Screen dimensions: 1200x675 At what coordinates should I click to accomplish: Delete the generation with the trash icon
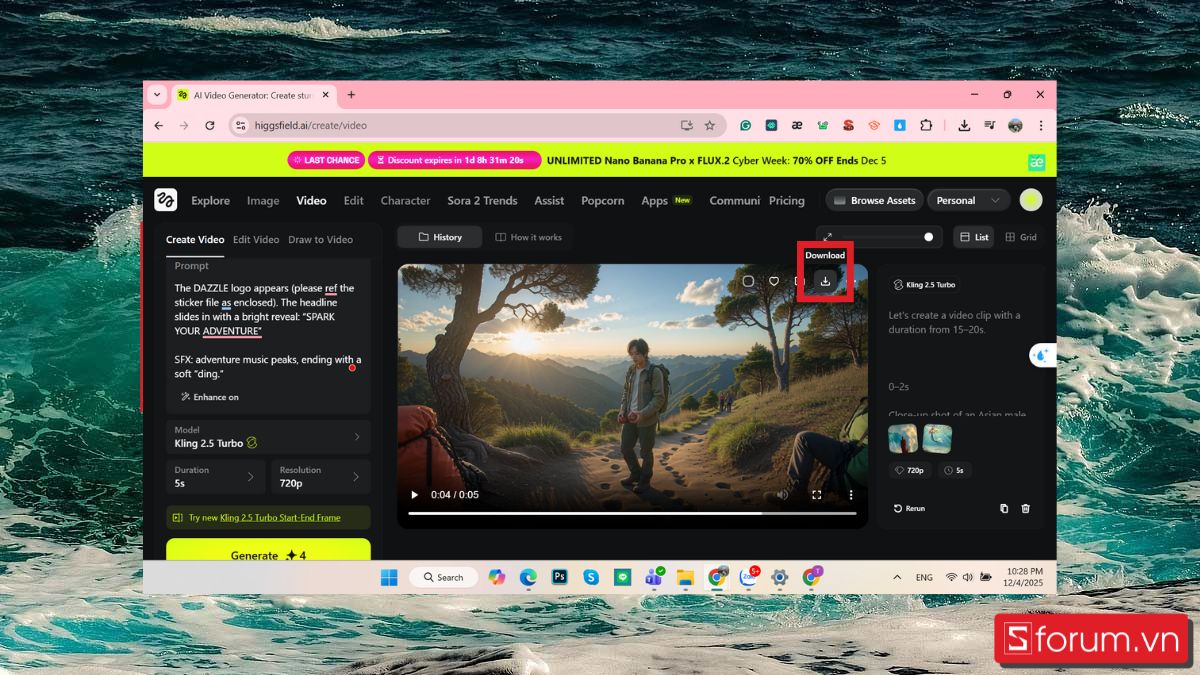coord(1025,508)
